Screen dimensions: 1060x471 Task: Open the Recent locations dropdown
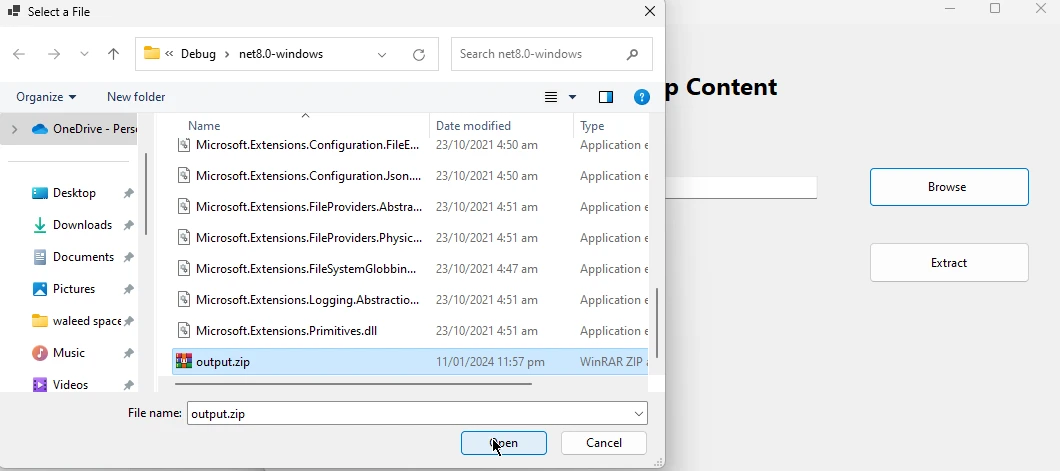click(84, 54)
